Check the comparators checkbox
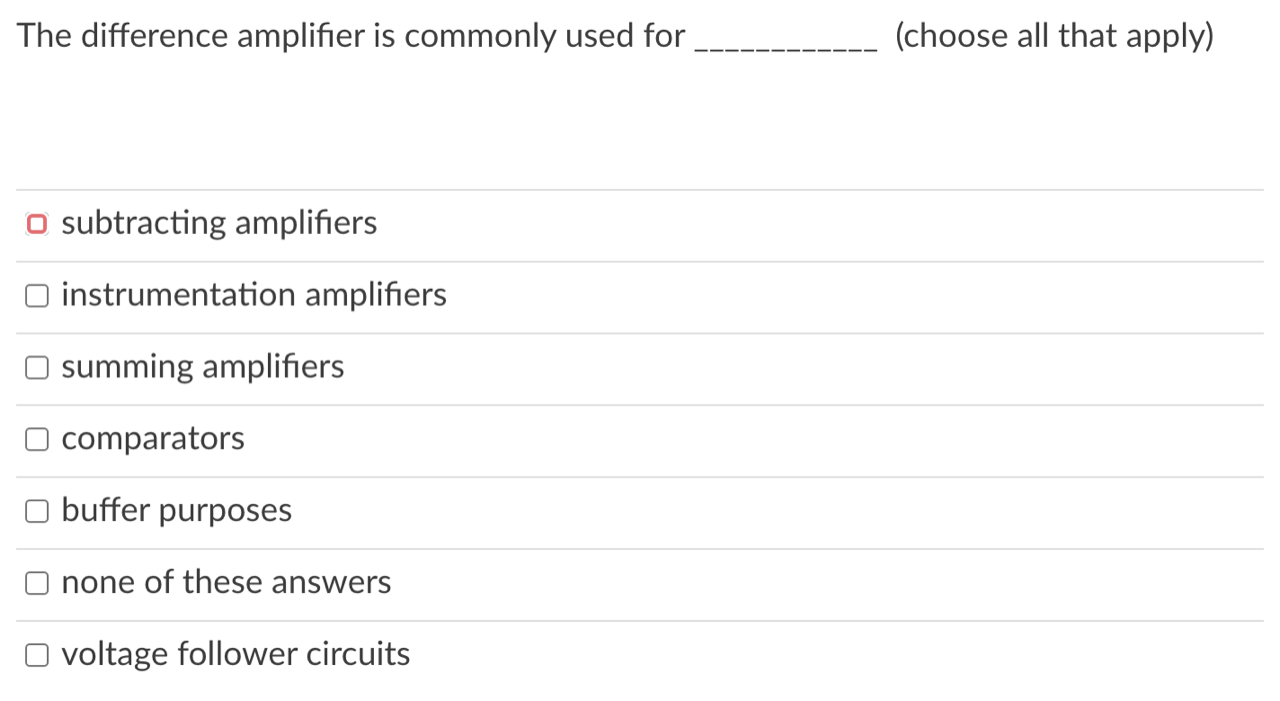Screen dimensions: 1280x701 point(36,439)
